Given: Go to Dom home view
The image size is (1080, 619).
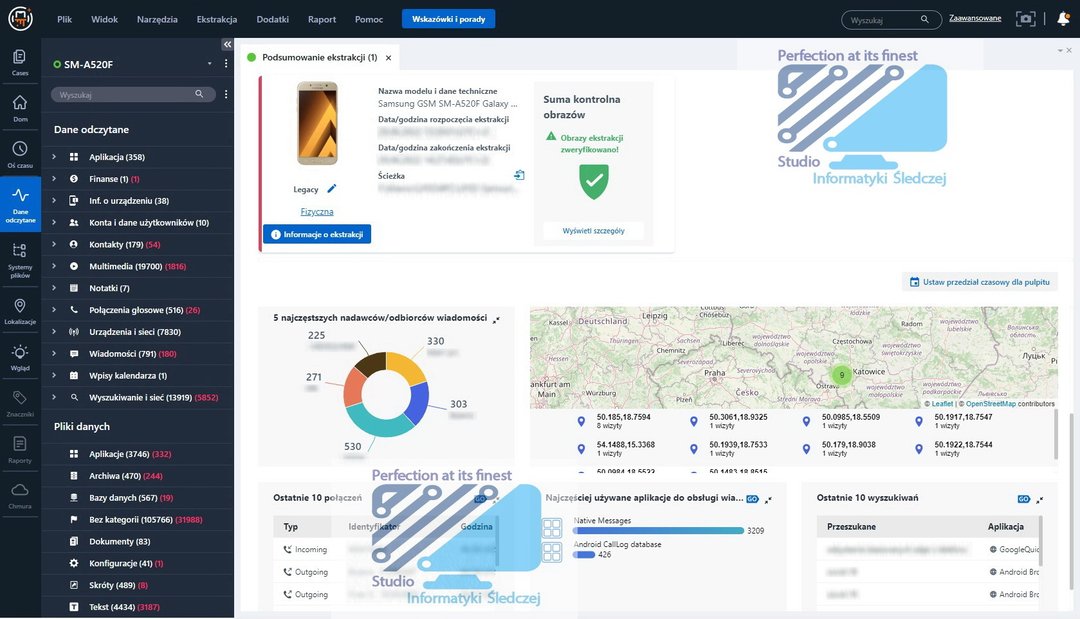Looking at the screenshot, I should click(x=20, y=108).
